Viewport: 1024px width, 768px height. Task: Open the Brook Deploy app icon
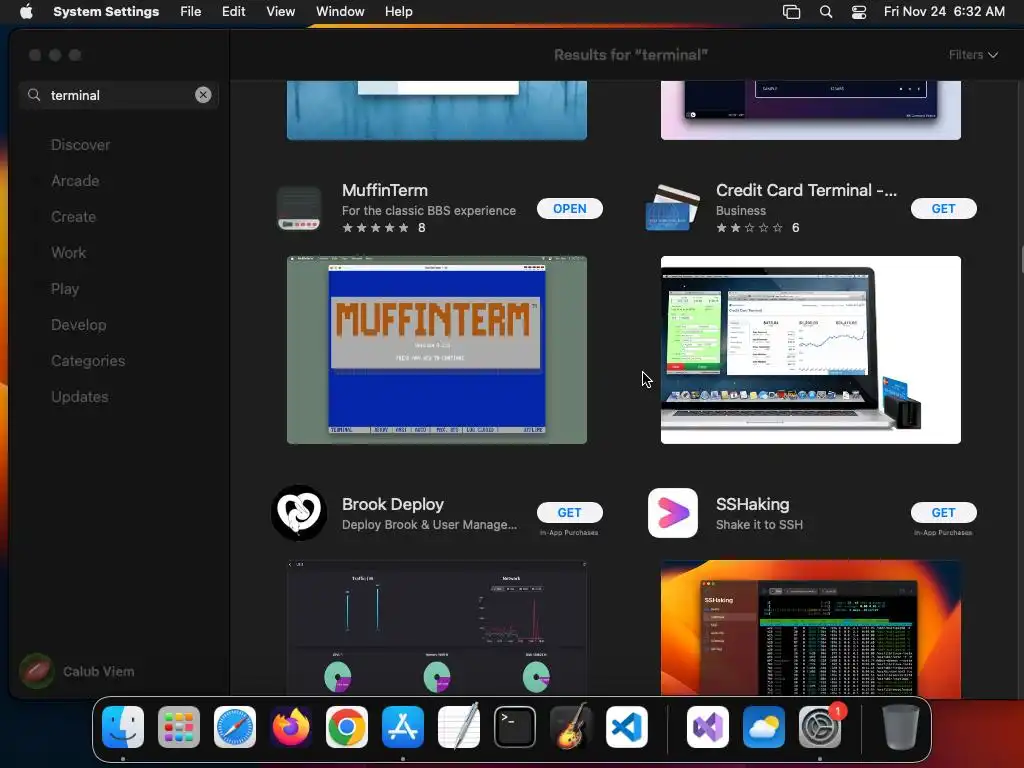[x=299, y=513]
